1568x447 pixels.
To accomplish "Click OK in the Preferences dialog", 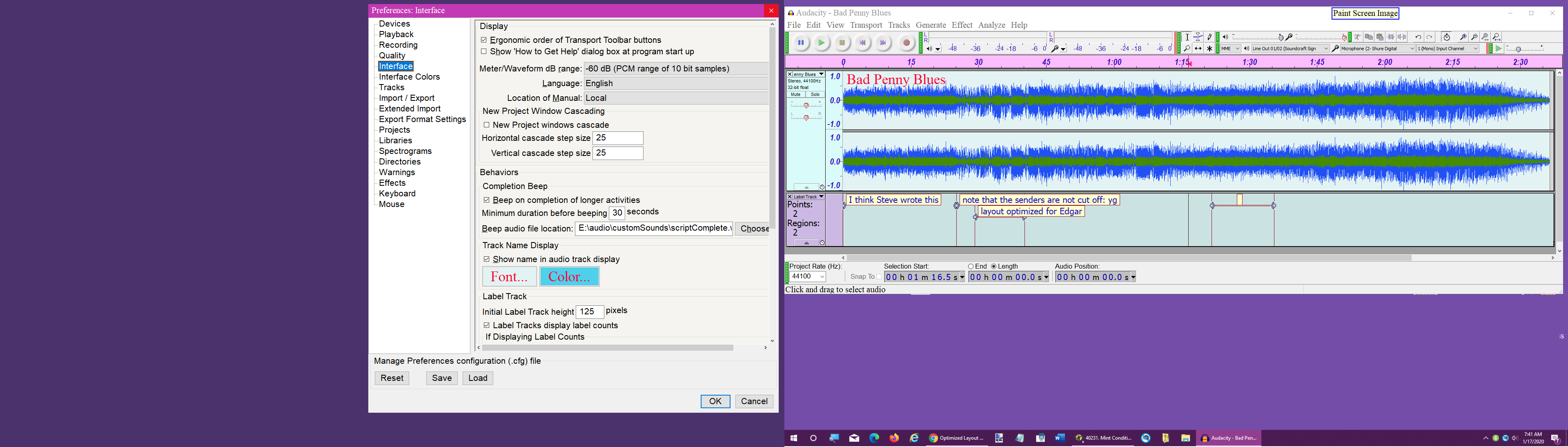I will point(715,401).
